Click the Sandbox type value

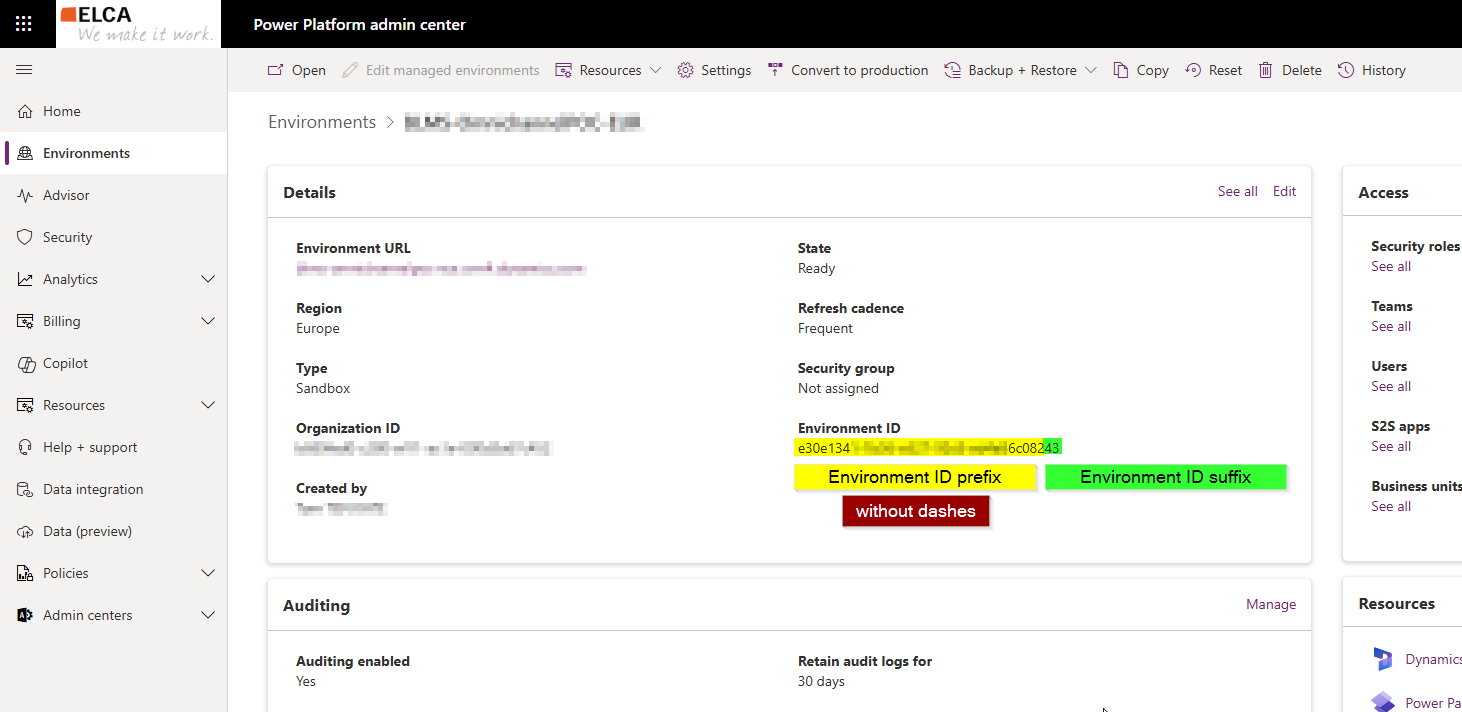pos(323,388)
